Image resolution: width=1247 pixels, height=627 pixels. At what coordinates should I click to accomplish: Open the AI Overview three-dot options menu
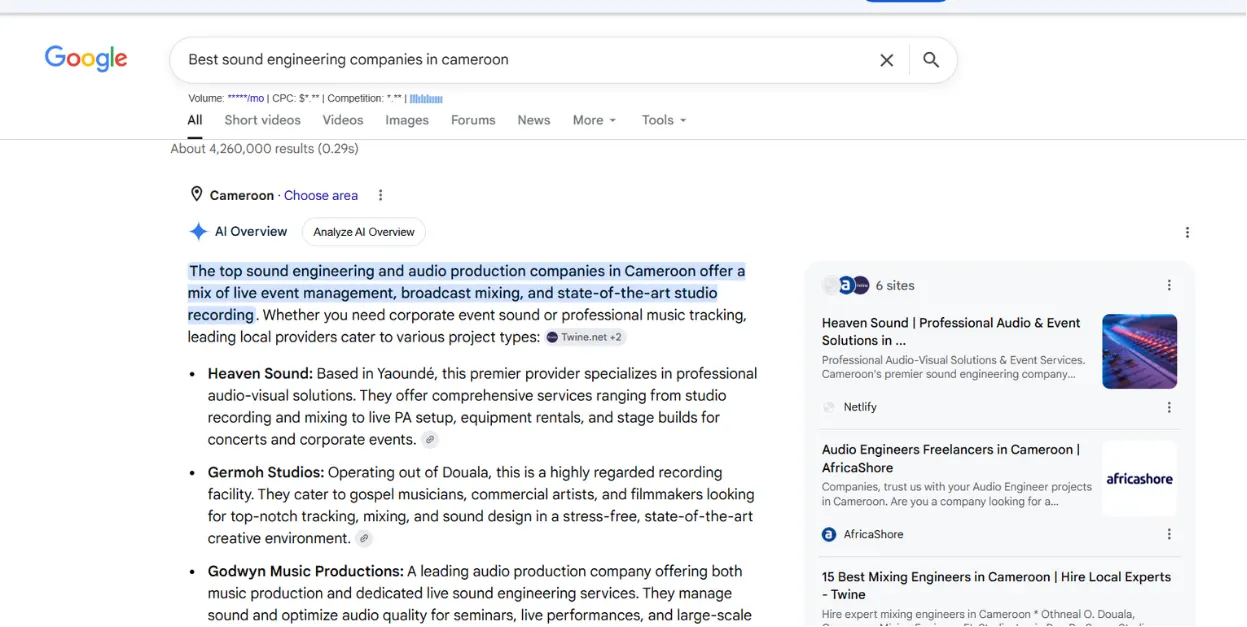(1187, 232)
